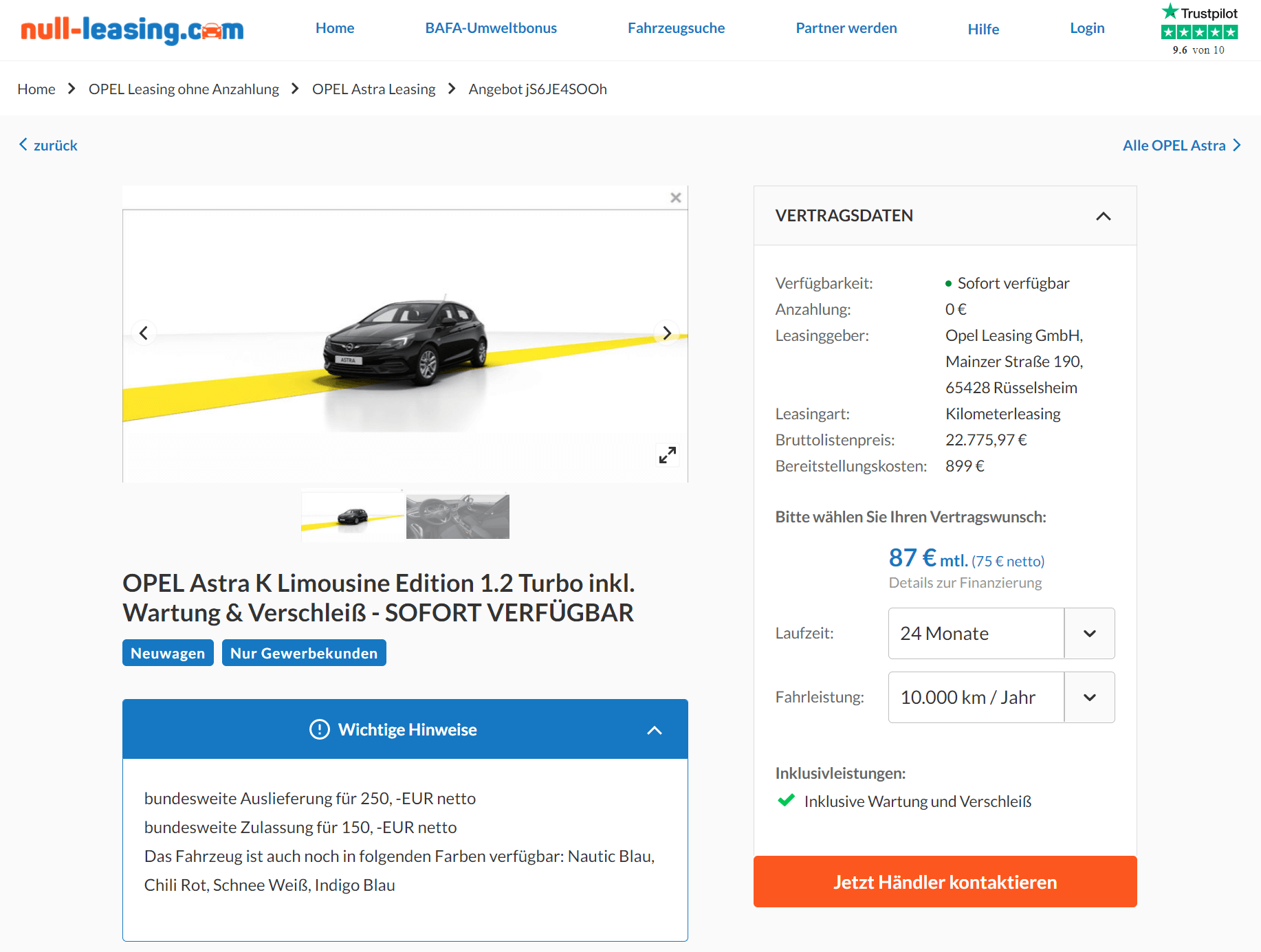This screenshot has height=952, width=1261.
Task: Open Alle OPEL Astra link
Action: click(x=1181, y=145)
